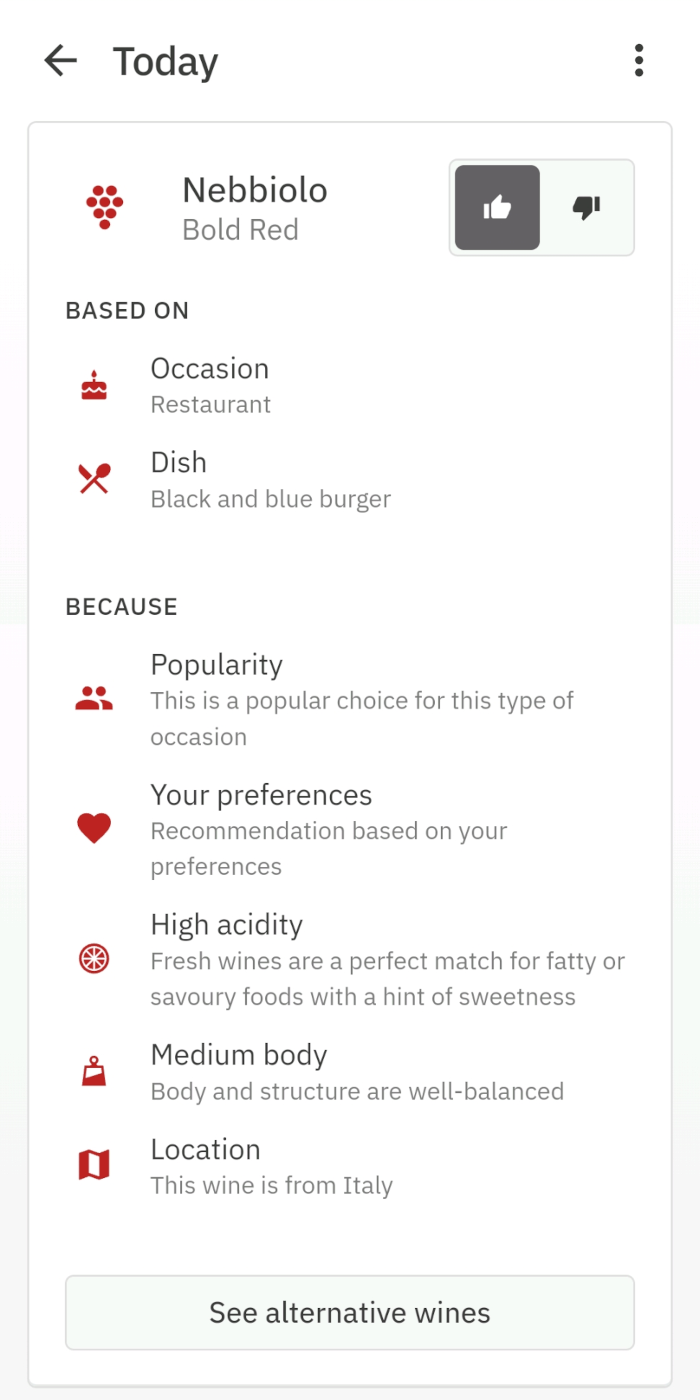Screen dimensions: 700x1400
Task: Expand the BECAUSE section
Action: 121,607
